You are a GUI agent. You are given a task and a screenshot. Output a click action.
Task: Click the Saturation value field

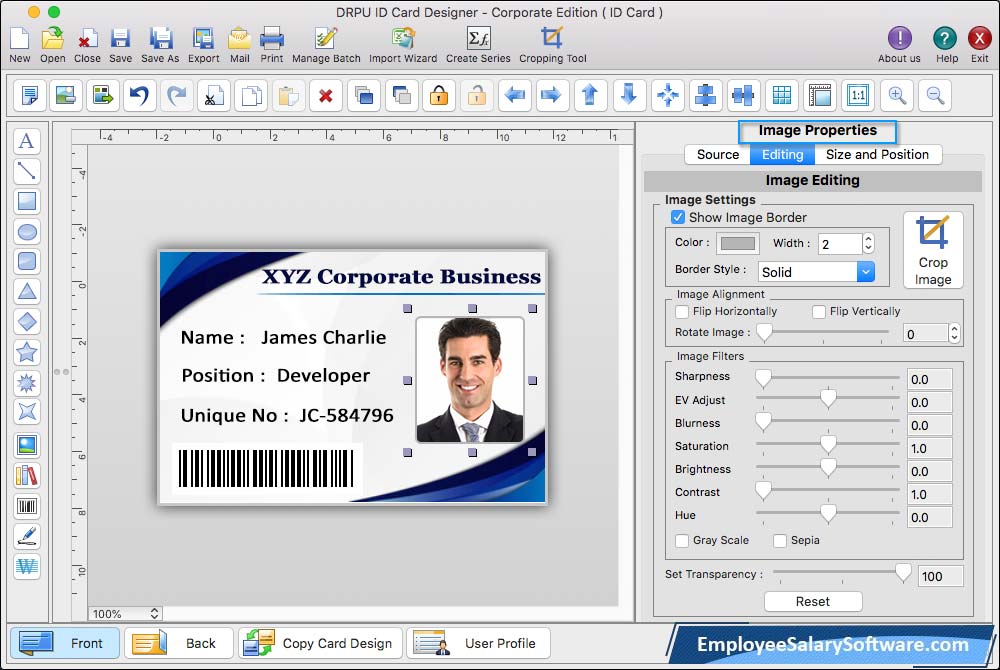coord(930,448)
